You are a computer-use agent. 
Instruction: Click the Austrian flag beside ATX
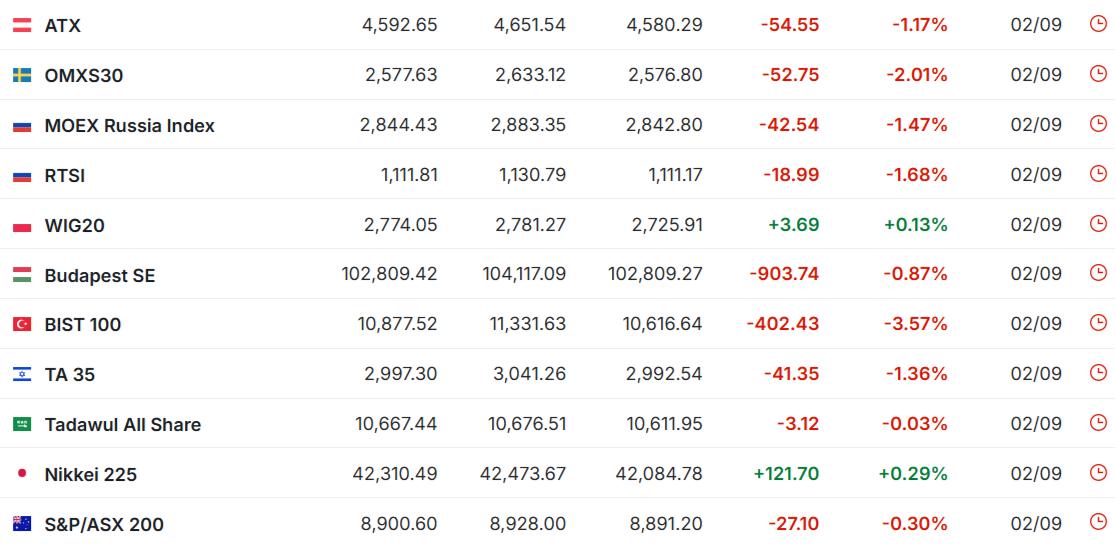22,26
